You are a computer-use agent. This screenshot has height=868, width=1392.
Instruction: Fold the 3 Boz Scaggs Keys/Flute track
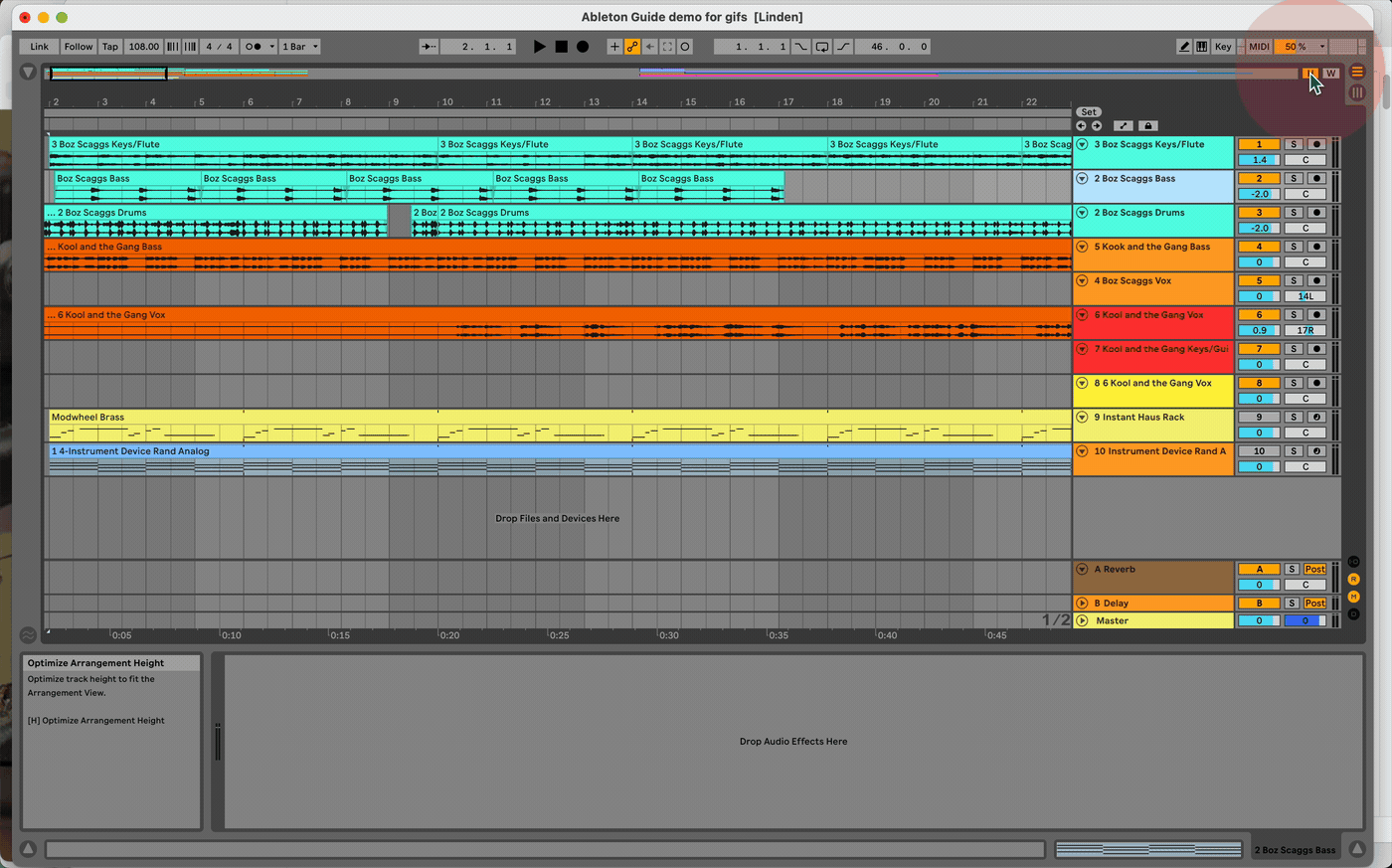point(1082,144)
